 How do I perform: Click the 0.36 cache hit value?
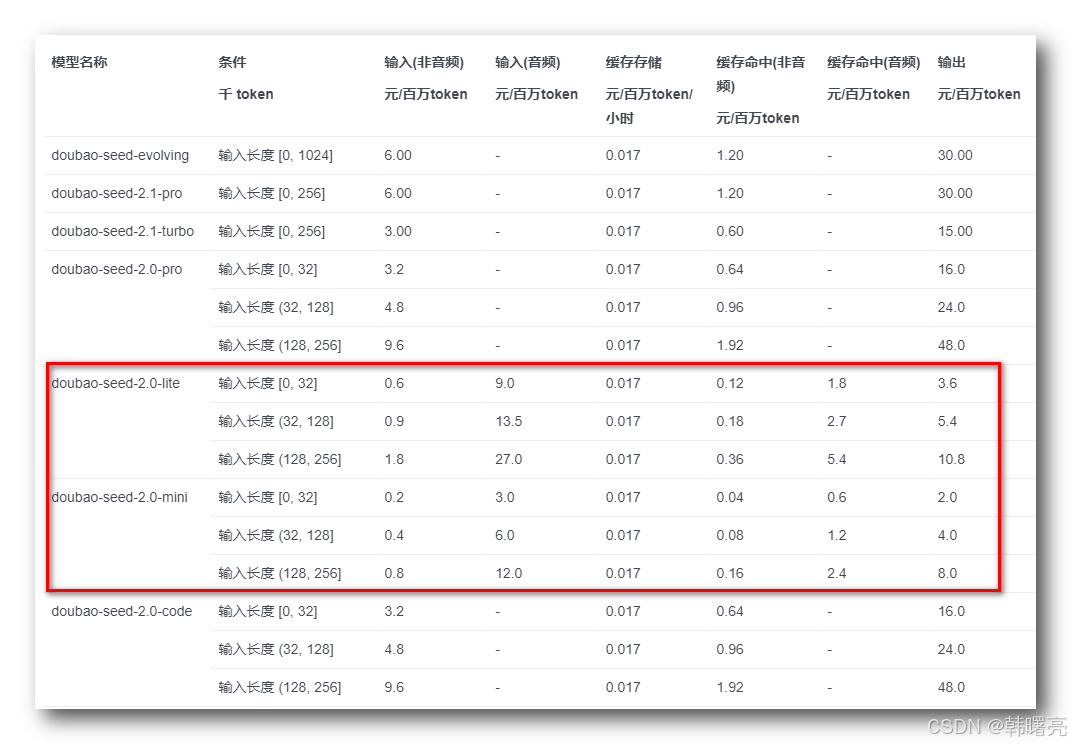pyautogui.click(x=730, y=459)
